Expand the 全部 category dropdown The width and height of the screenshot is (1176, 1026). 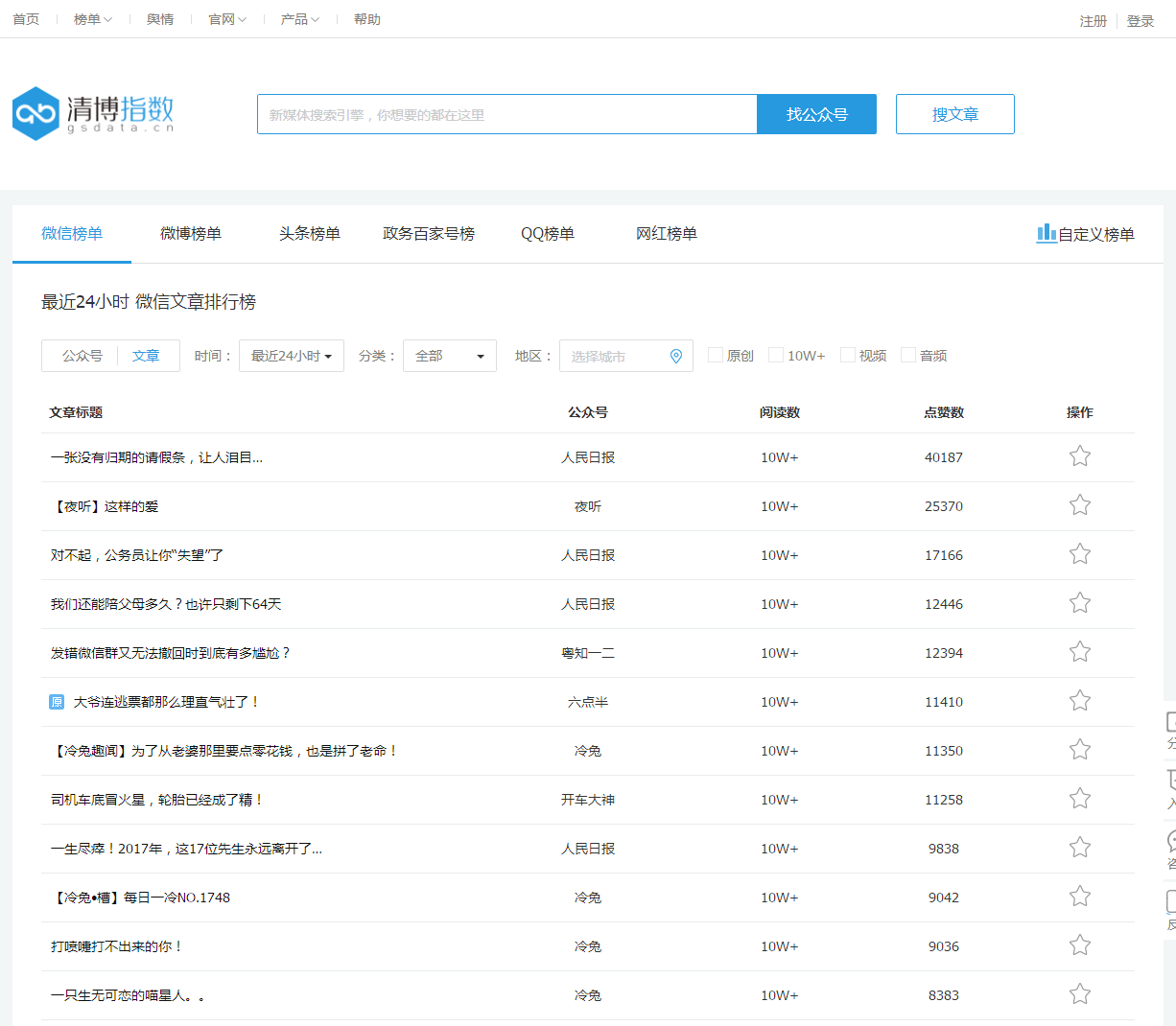coord(450,356)
